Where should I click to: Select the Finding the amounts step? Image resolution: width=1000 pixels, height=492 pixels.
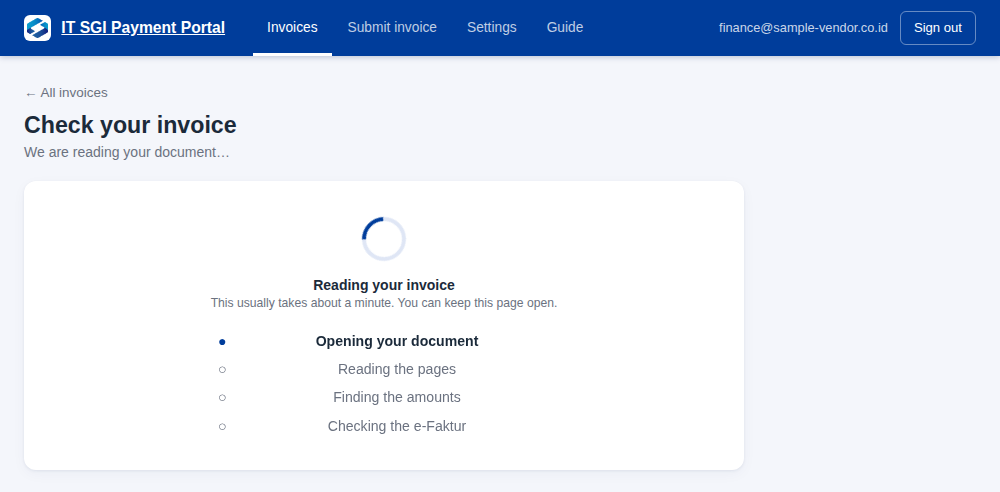pyautogui.click(x=397, y=398)
